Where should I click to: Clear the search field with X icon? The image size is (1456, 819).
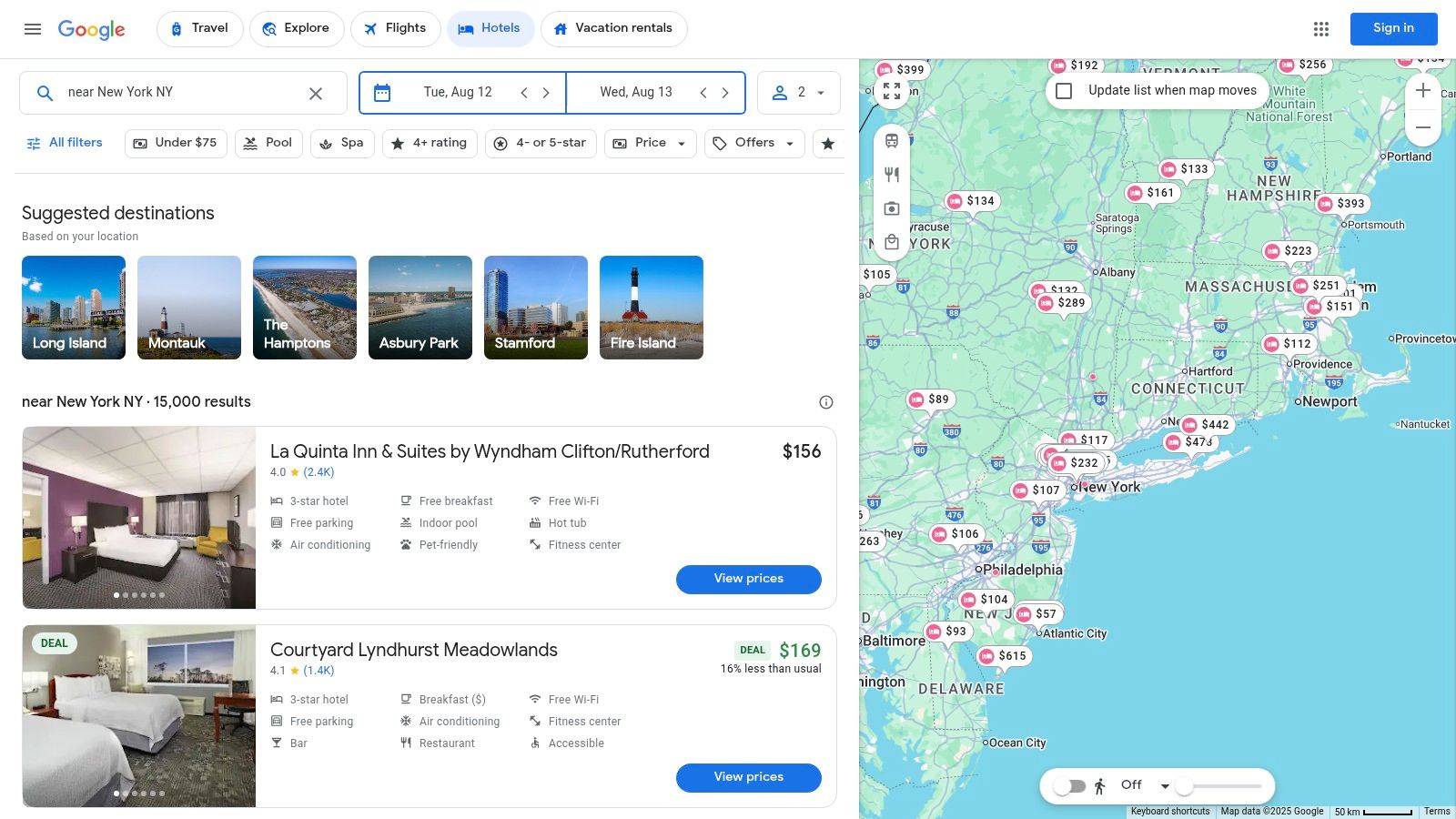[x=316, y=93]
